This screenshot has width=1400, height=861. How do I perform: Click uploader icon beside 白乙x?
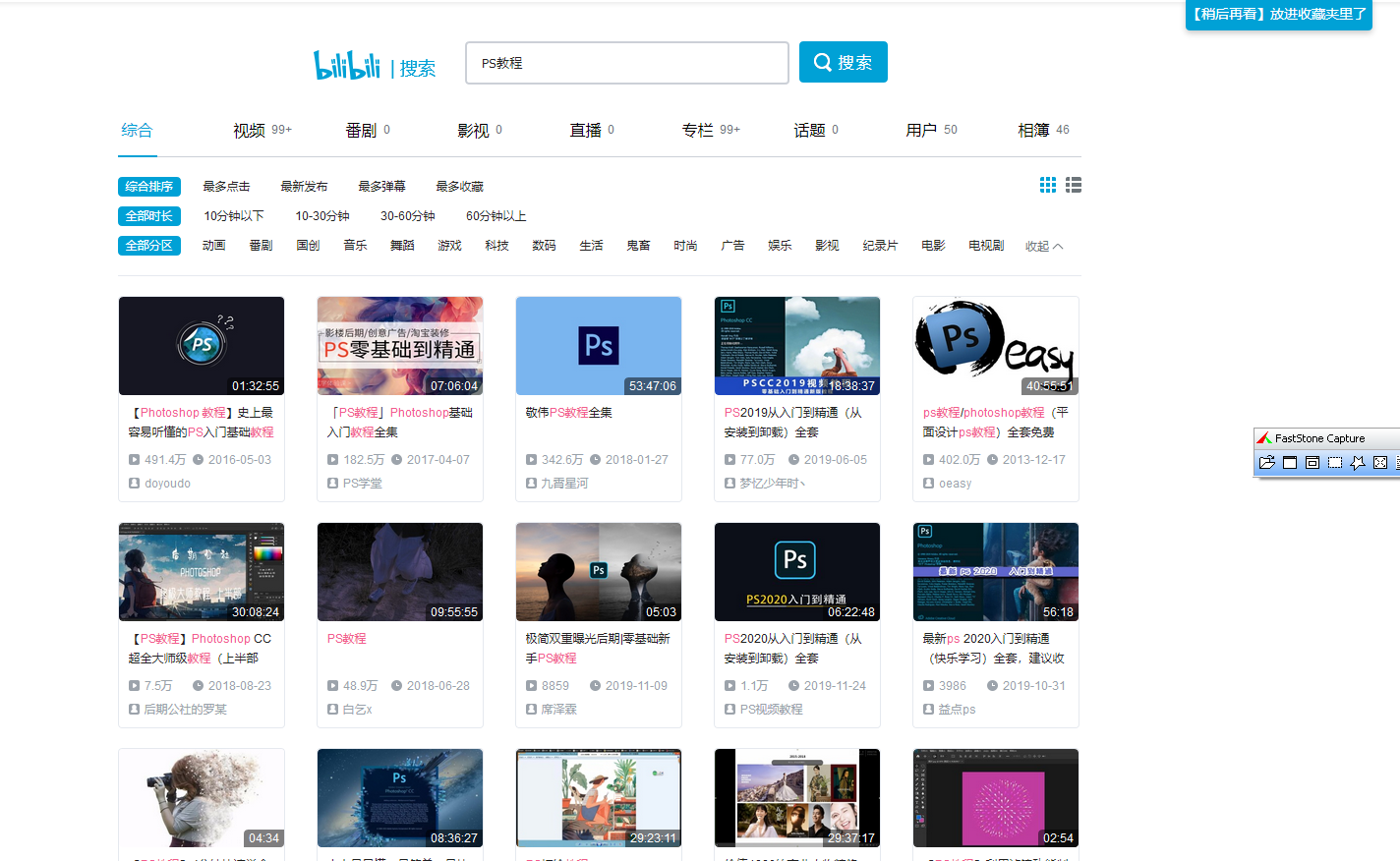click(x=332, y=709)
